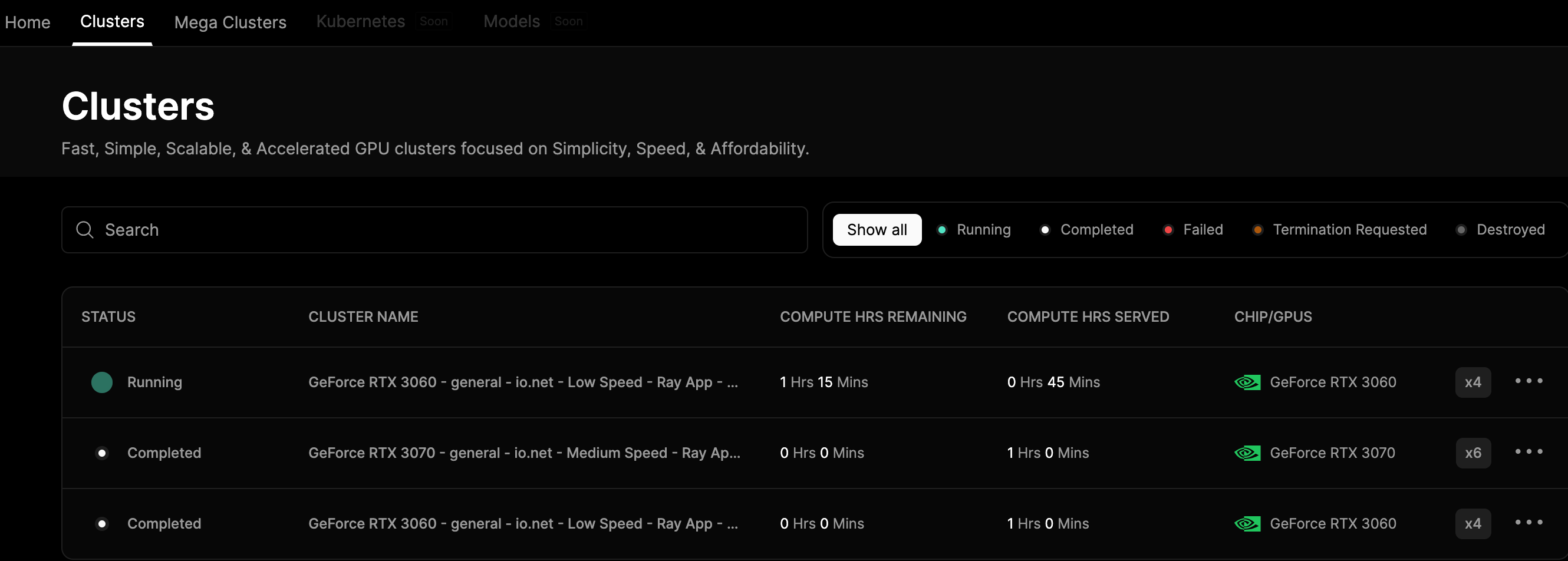Screen dimensions: 1568x561
Task: Select the Show all filter
Action: pos(877,230)
